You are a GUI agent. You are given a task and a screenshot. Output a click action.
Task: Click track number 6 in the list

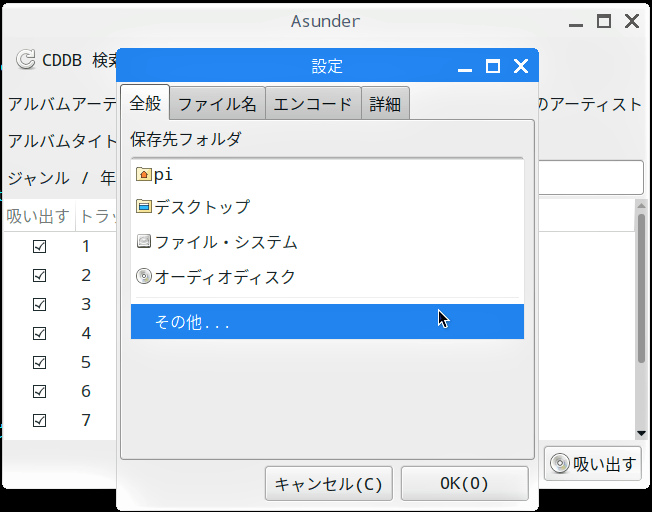click(86, 391)
